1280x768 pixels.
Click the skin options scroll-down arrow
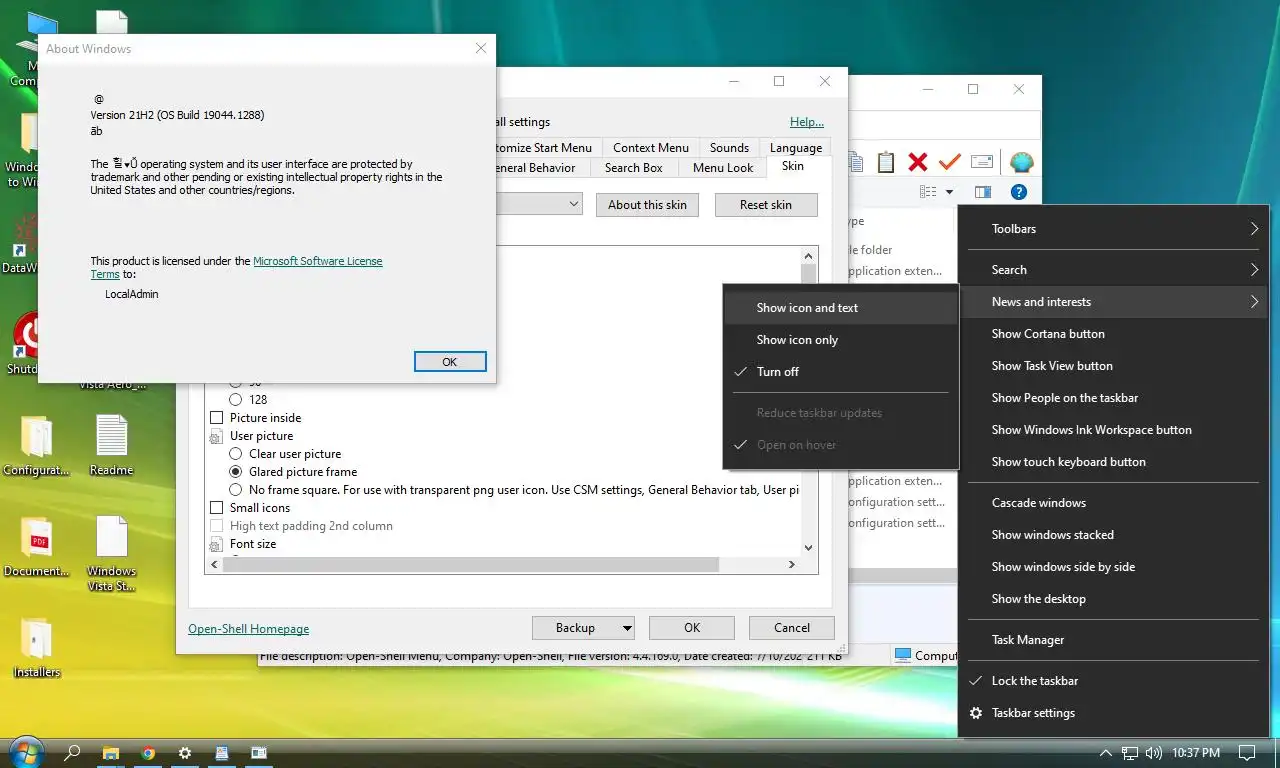[x=808, y=548]
